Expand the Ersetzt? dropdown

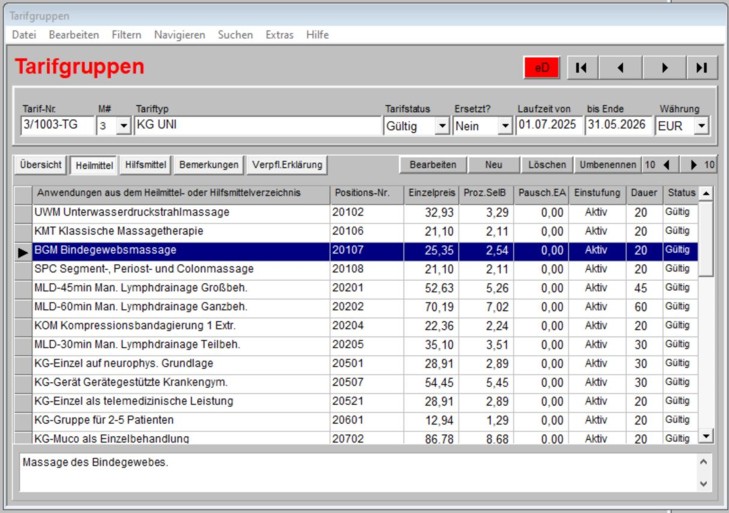point(504,126)
